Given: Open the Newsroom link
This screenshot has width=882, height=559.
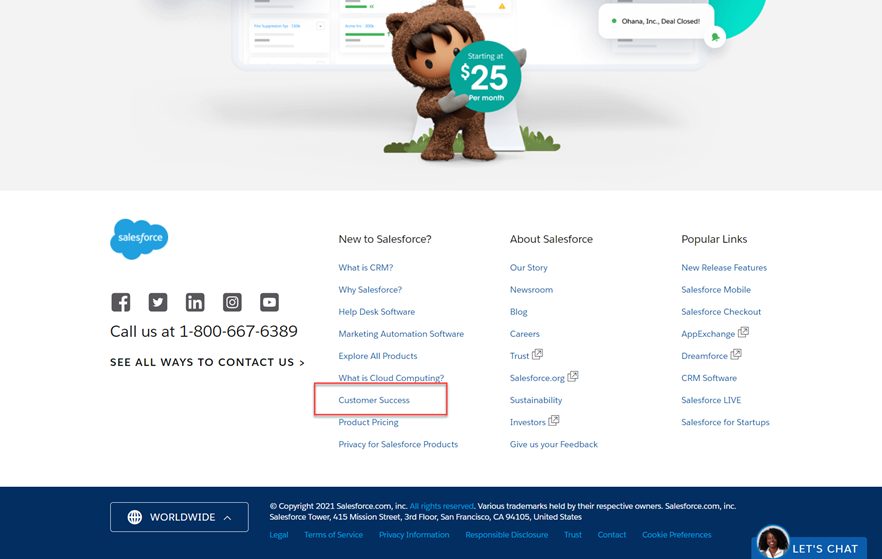Looking at the screenshot, I should [x=531, y=290].
